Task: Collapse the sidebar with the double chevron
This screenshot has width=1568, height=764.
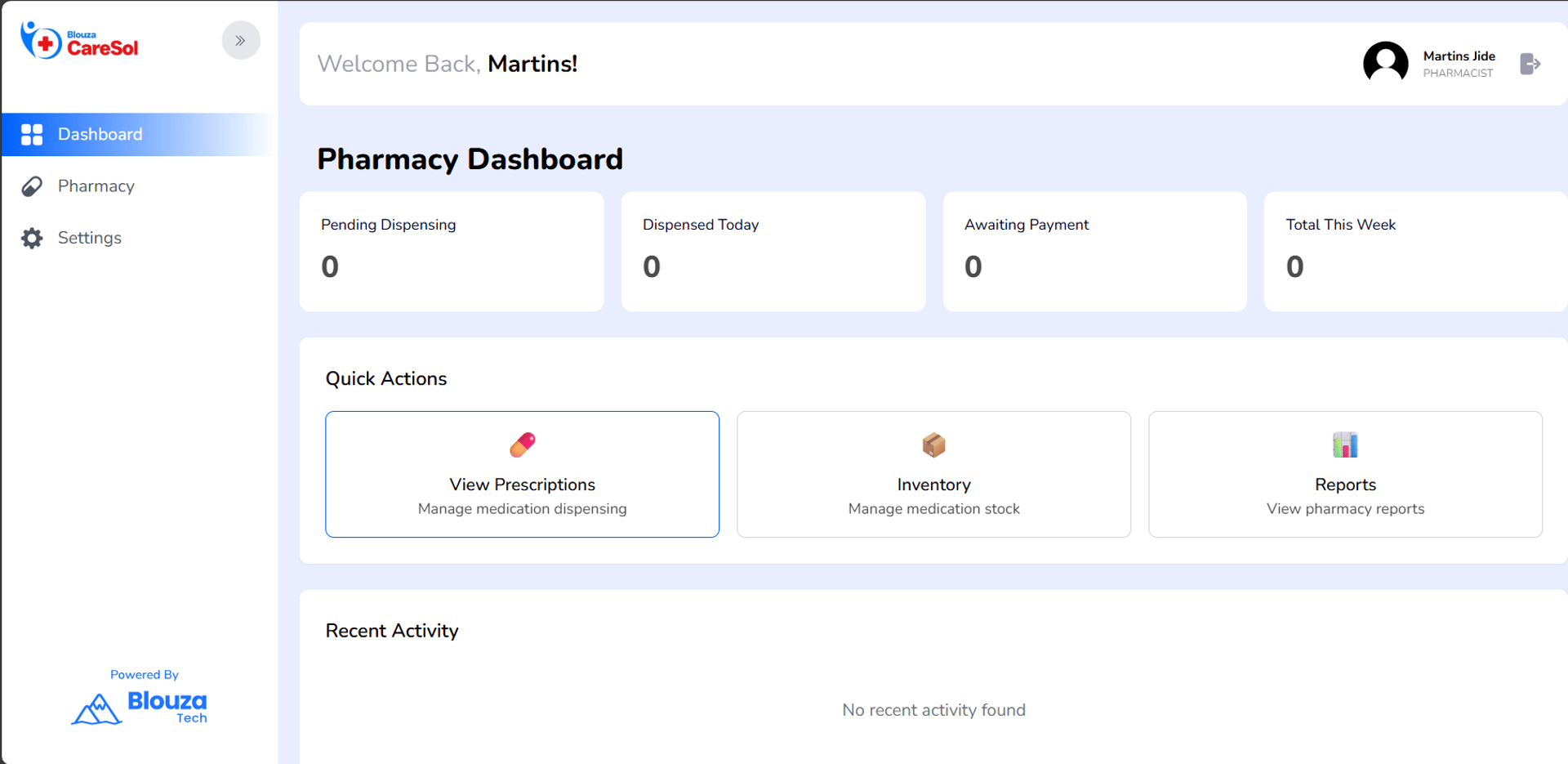Action: click(240, 41)
